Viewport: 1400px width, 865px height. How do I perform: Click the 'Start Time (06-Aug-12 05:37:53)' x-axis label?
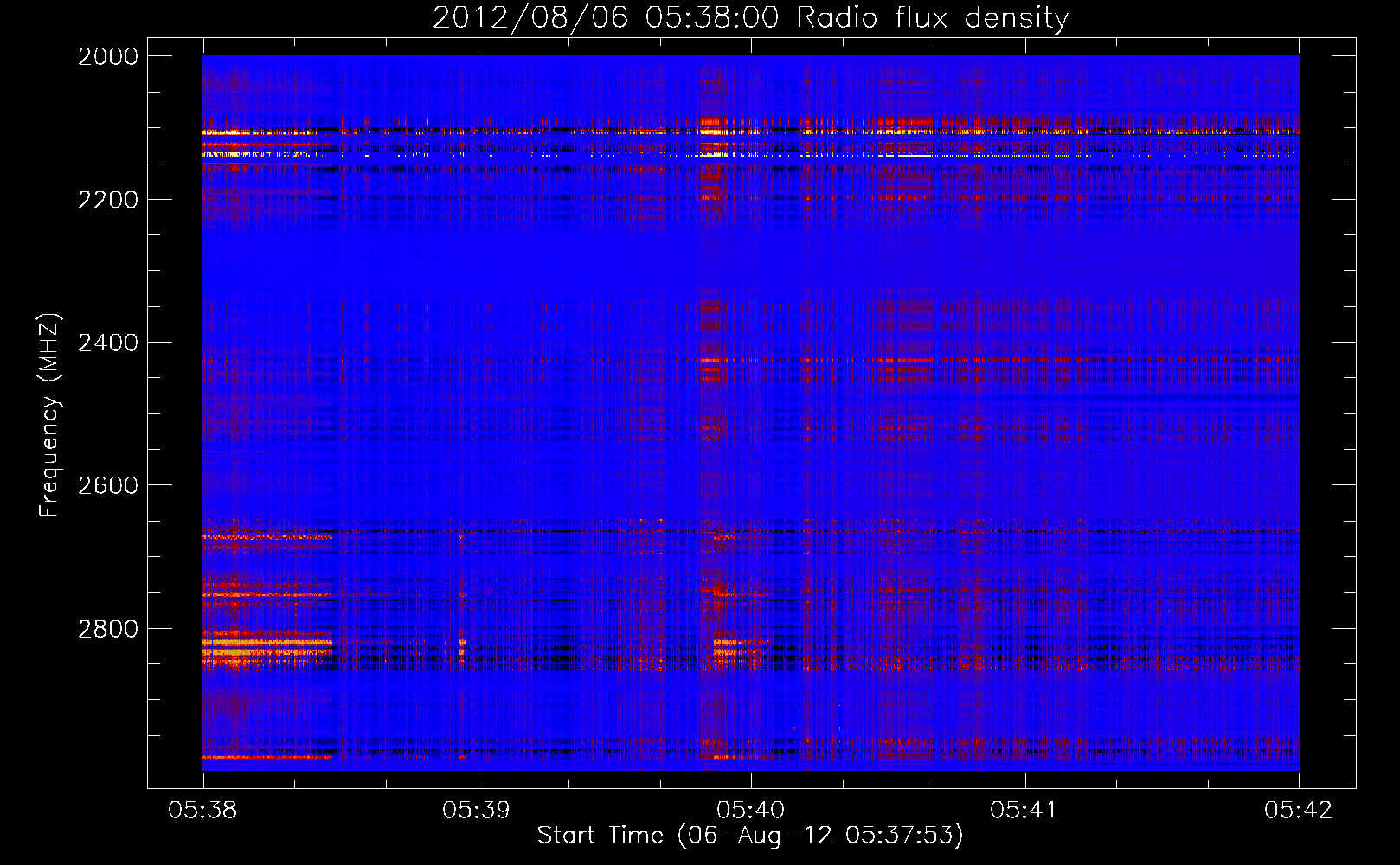[750, 836]
